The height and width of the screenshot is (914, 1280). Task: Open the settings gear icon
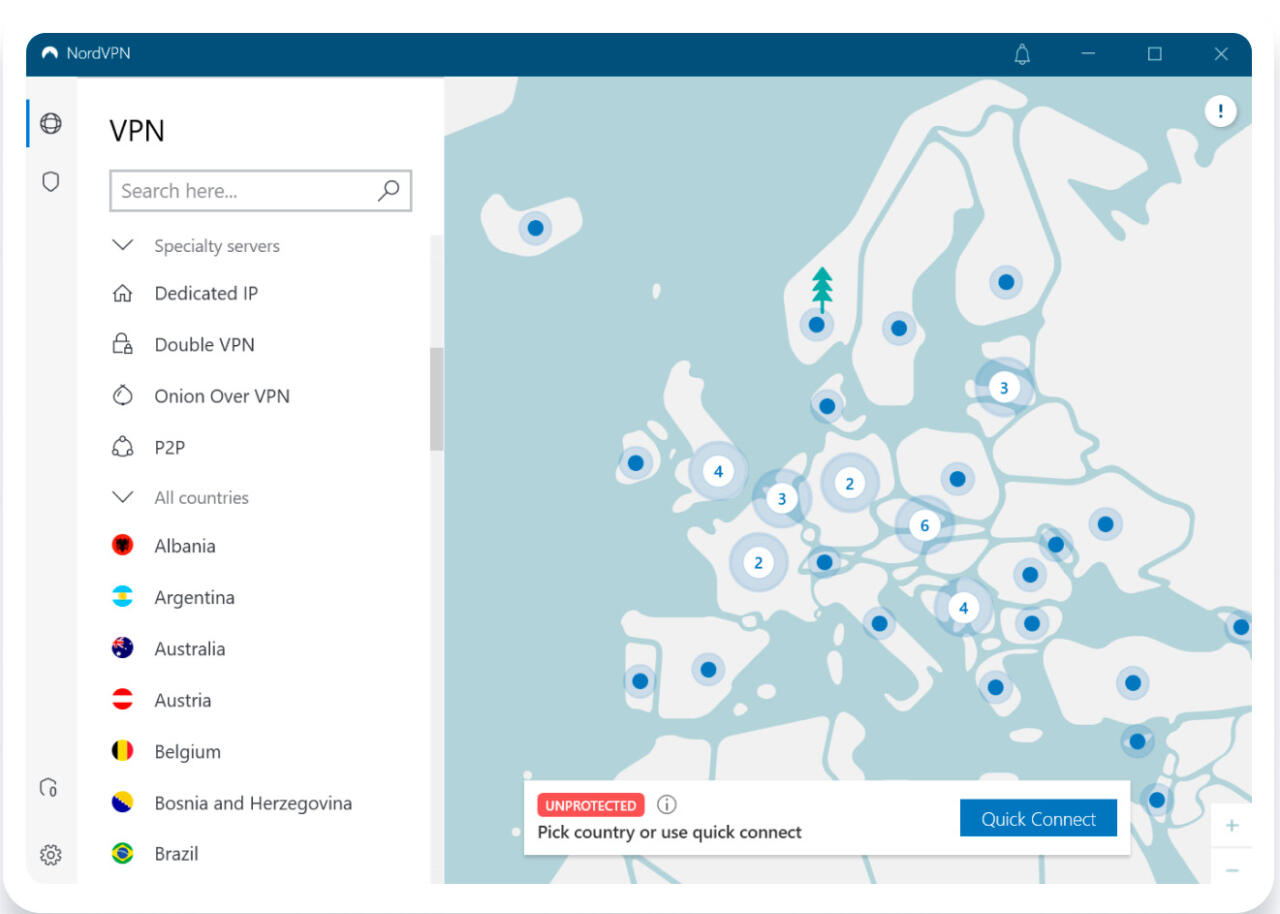[50, 854]
